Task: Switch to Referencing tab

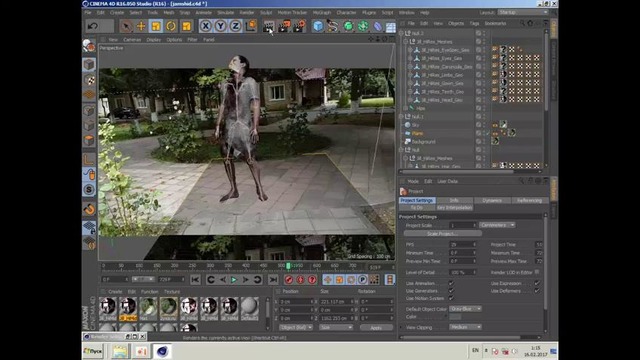Action: click(x=529, y=200)
